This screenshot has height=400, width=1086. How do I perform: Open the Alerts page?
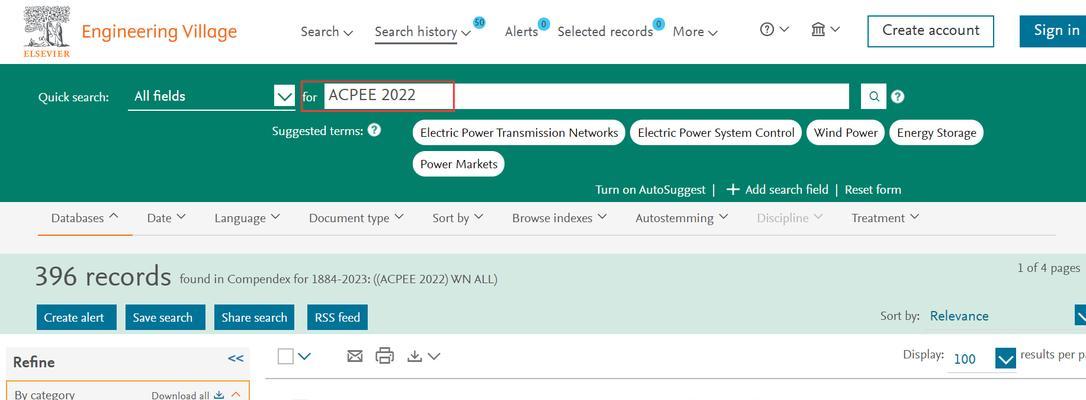(x=521, y=32)
